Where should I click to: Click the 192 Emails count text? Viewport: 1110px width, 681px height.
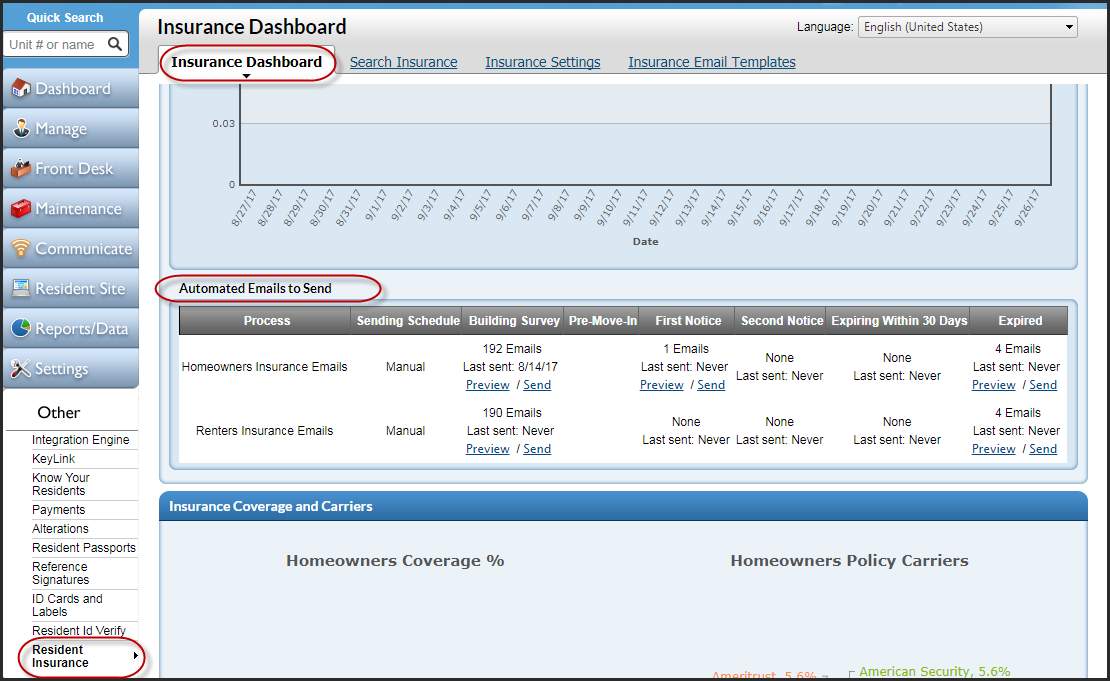tap(512, 349)
